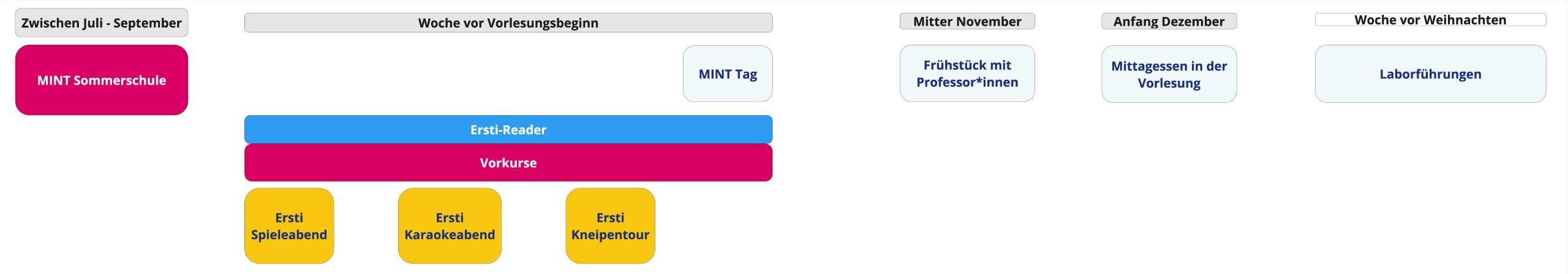Image resolution: width=1568 pixels, height=274 pixels.
Task: Click the wide magenta bar below Ersti-Reader
Action: coord(508,162)
